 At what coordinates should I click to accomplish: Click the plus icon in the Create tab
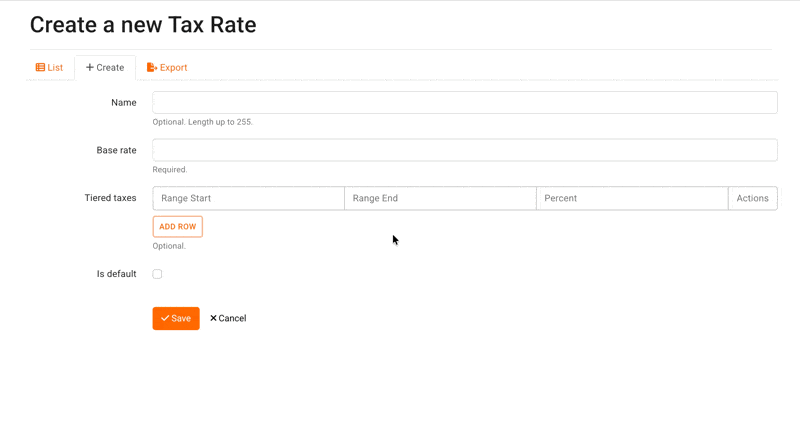(90, 68)
